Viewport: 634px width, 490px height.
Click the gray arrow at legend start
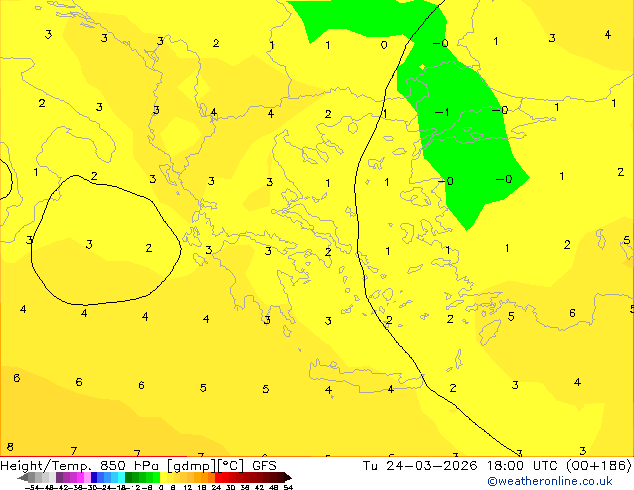coord(23,477)
